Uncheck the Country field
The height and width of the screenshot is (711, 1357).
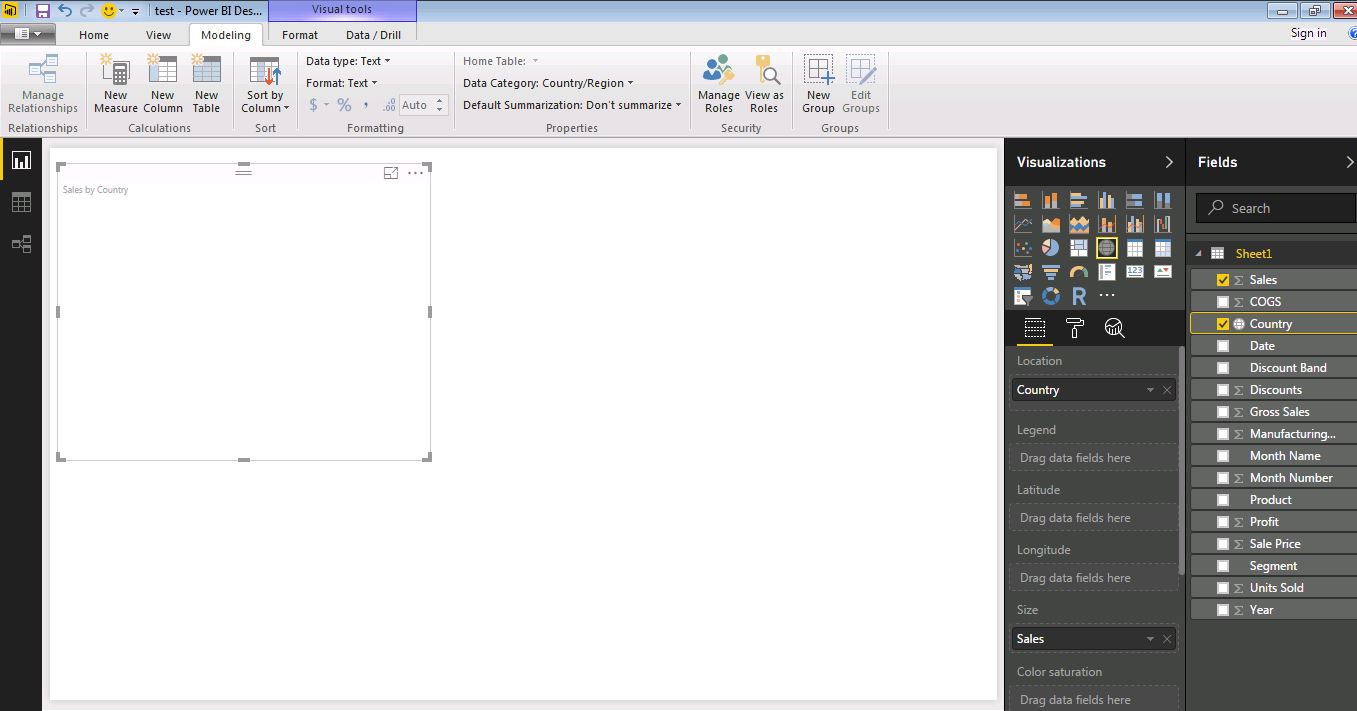(1222, 324)
